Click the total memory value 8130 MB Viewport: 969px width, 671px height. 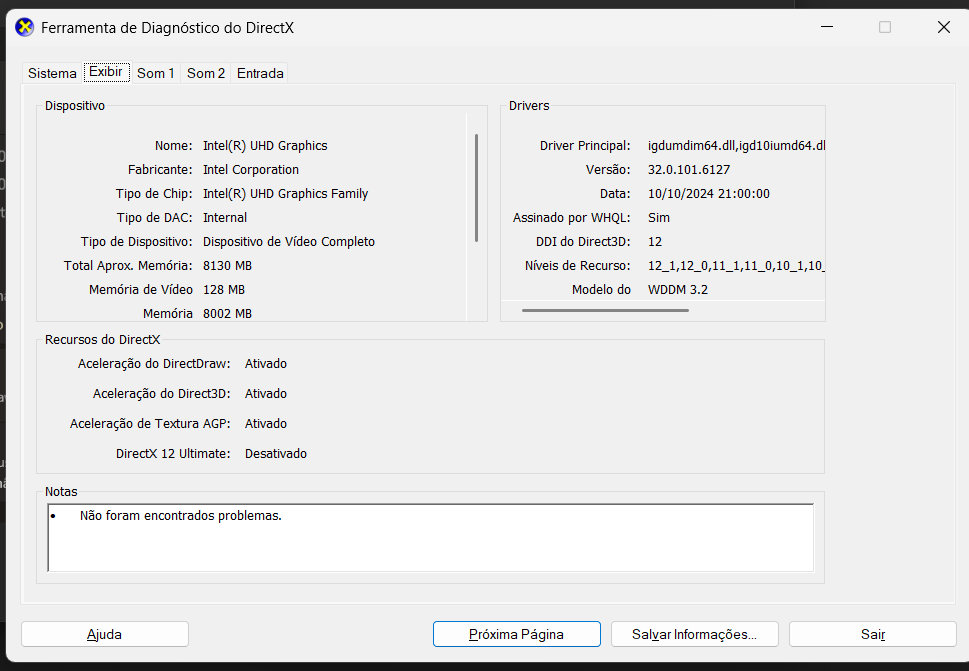(x=227, y=266)
